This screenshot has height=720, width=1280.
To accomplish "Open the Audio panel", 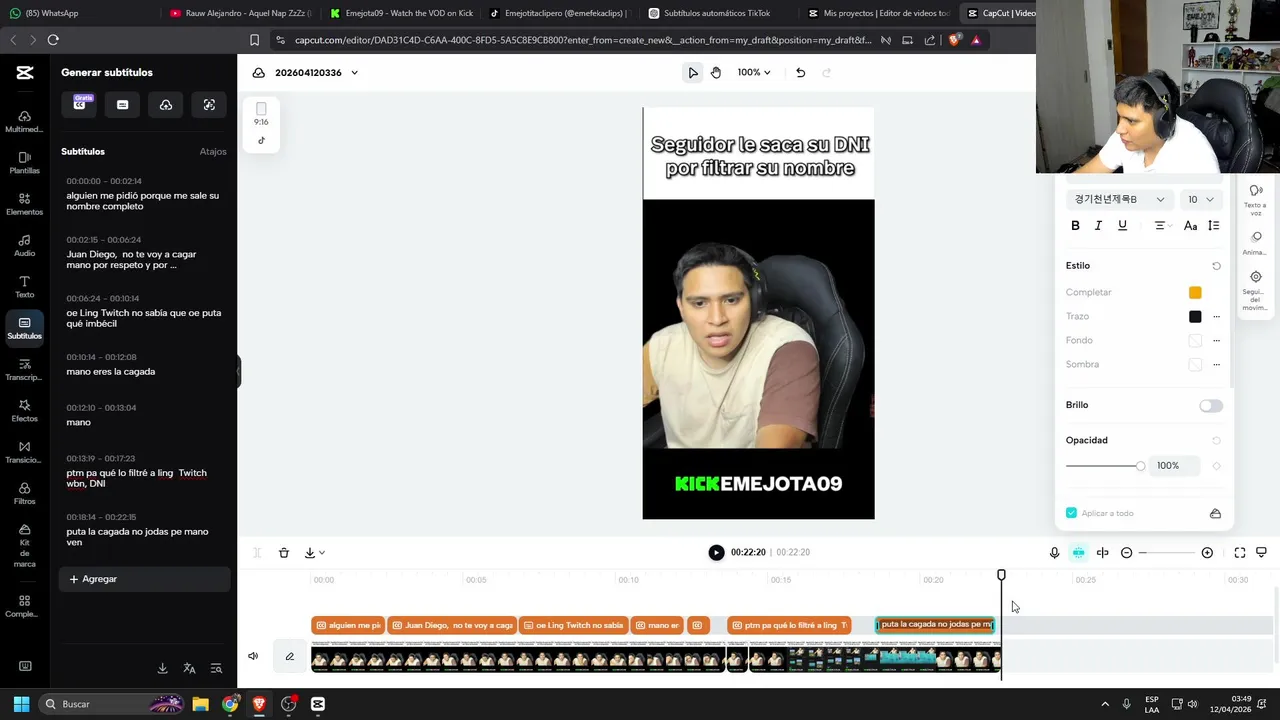I will (24, 246).
